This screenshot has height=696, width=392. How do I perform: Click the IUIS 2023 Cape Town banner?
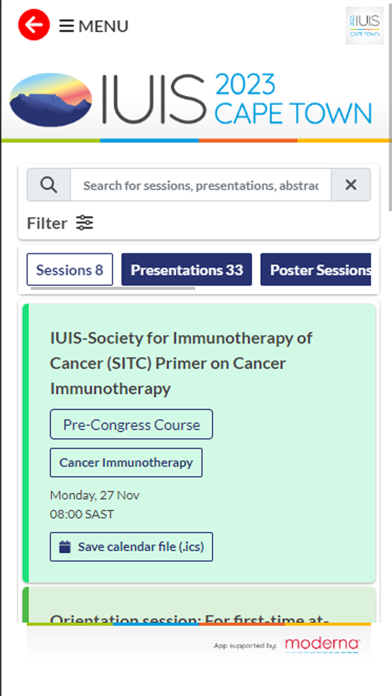click(191, 100)
